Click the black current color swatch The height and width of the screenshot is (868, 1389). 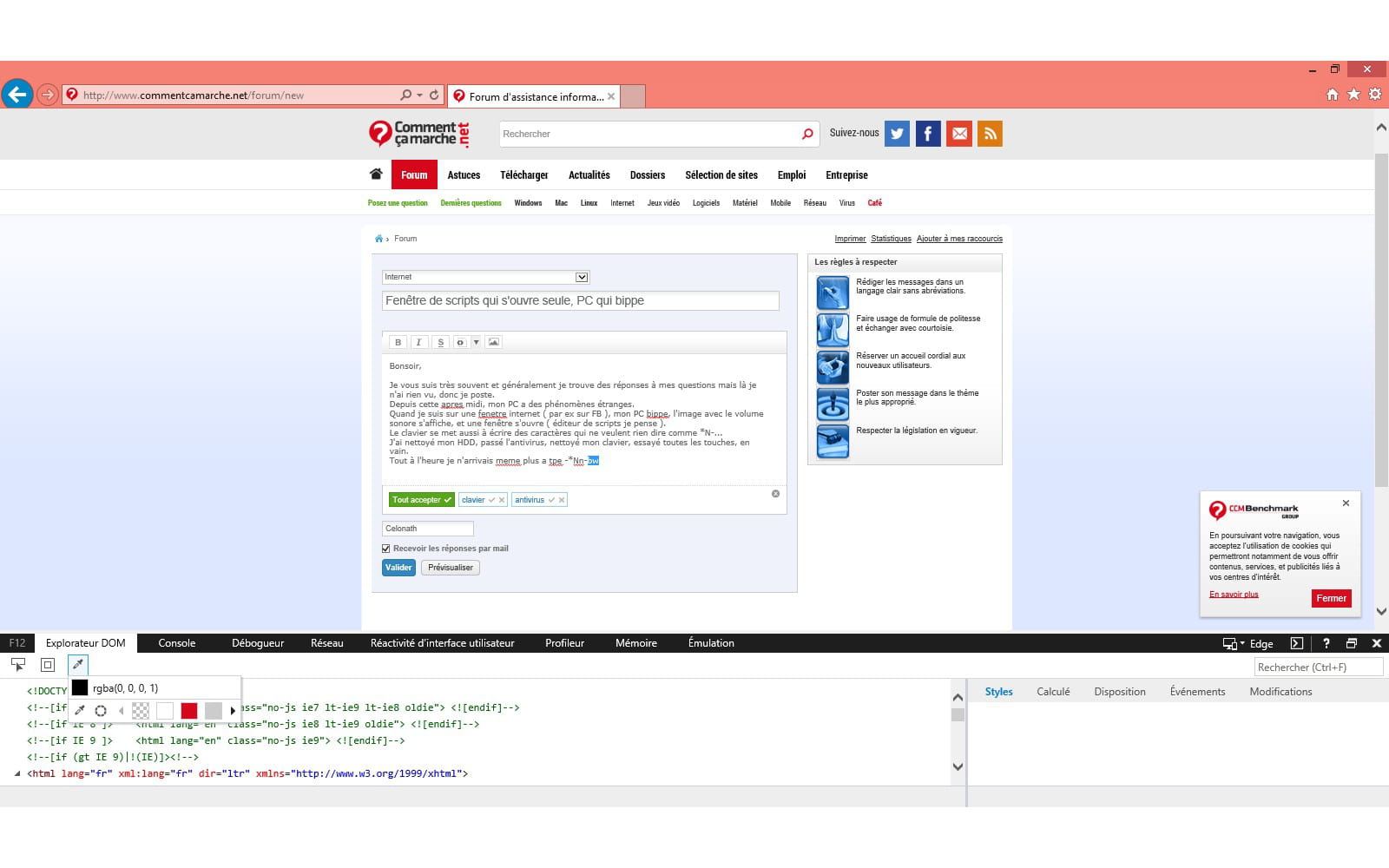[x=80, y=688]
